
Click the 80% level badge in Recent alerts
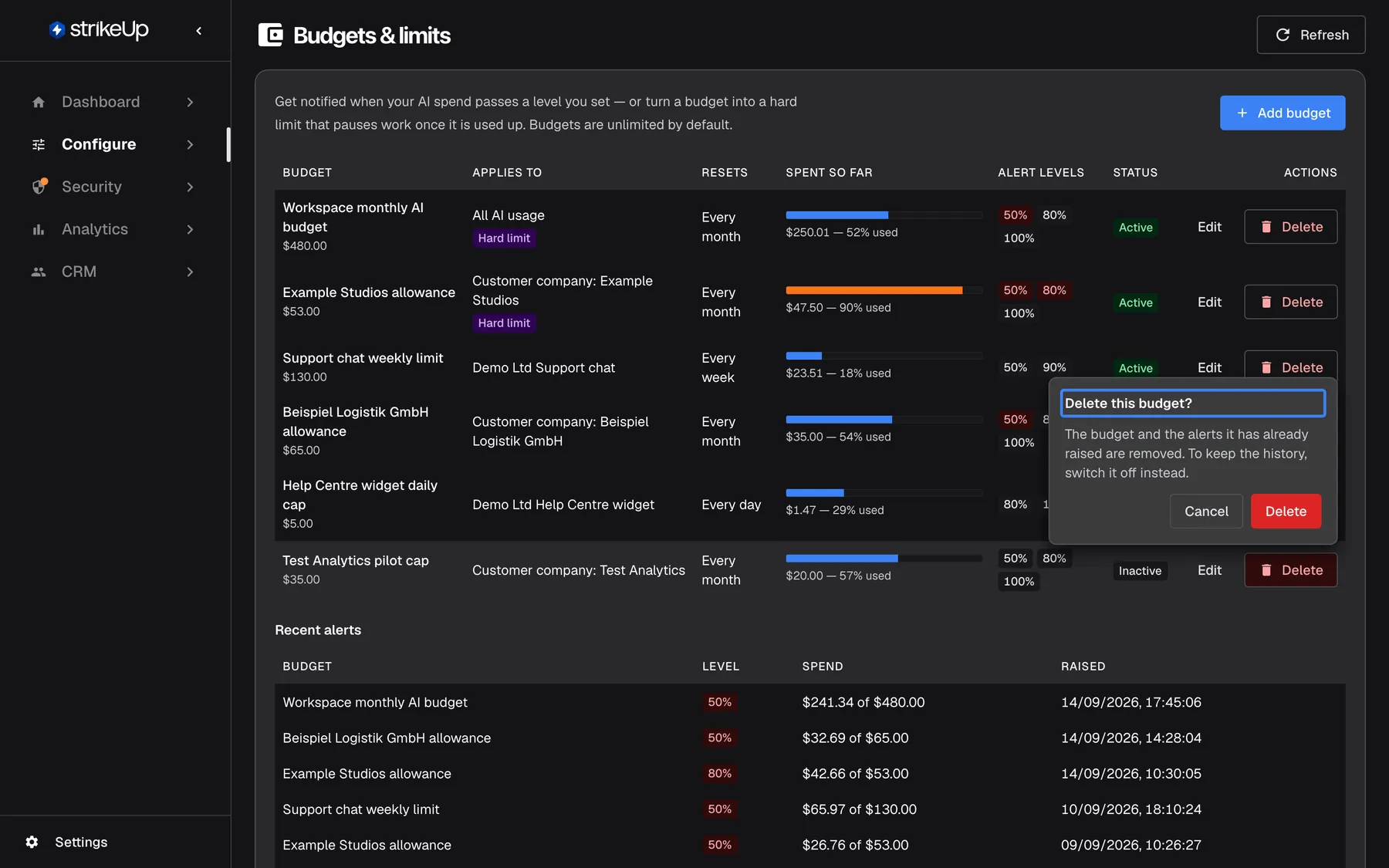719,773
